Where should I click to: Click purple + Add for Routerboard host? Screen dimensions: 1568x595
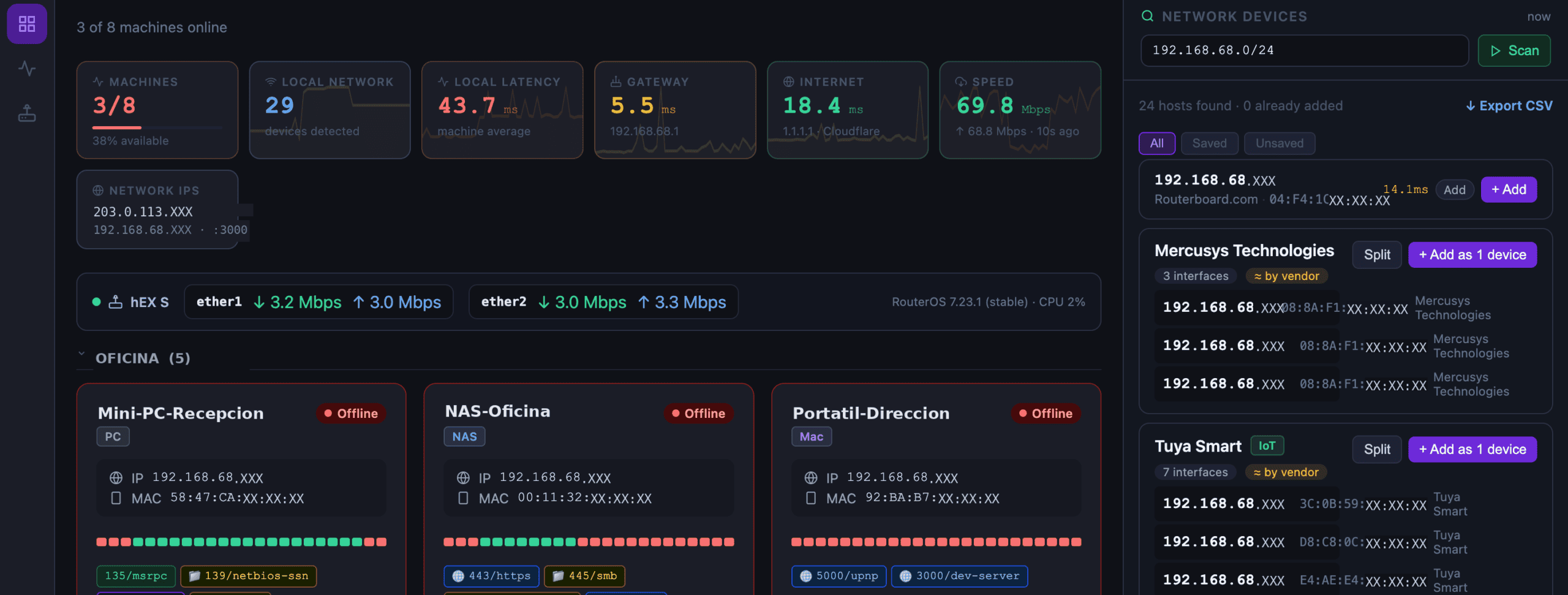(1509, 189)
